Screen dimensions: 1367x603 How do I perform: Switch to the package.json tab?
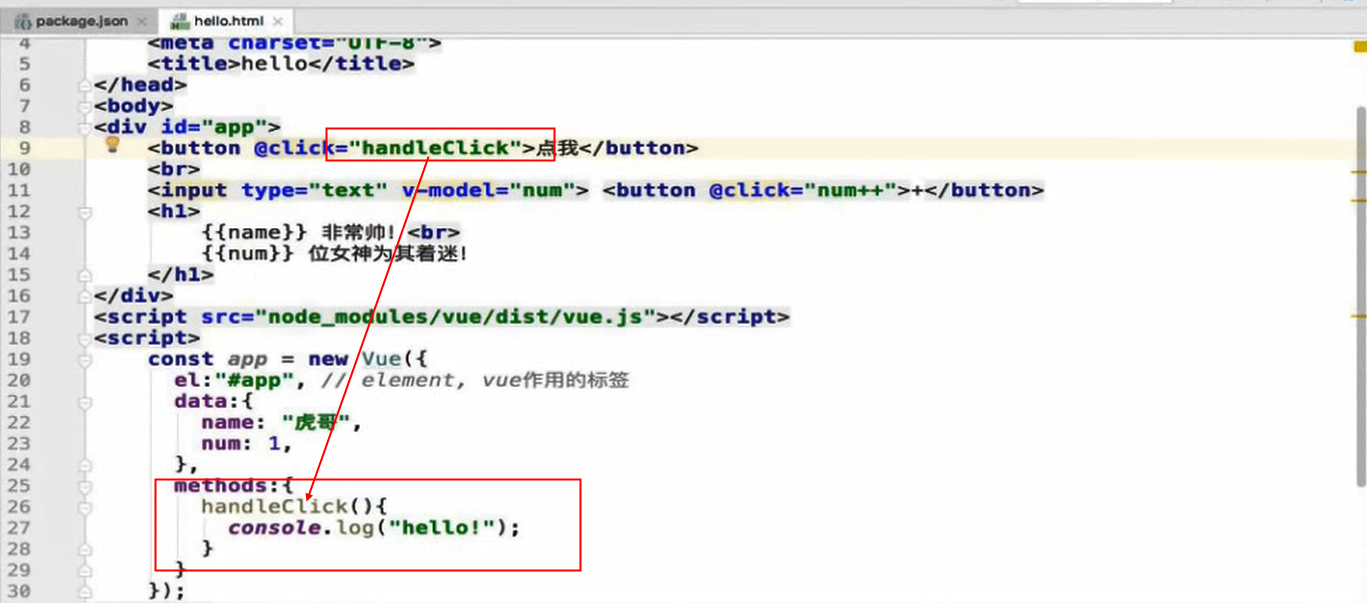click(81, 21)
